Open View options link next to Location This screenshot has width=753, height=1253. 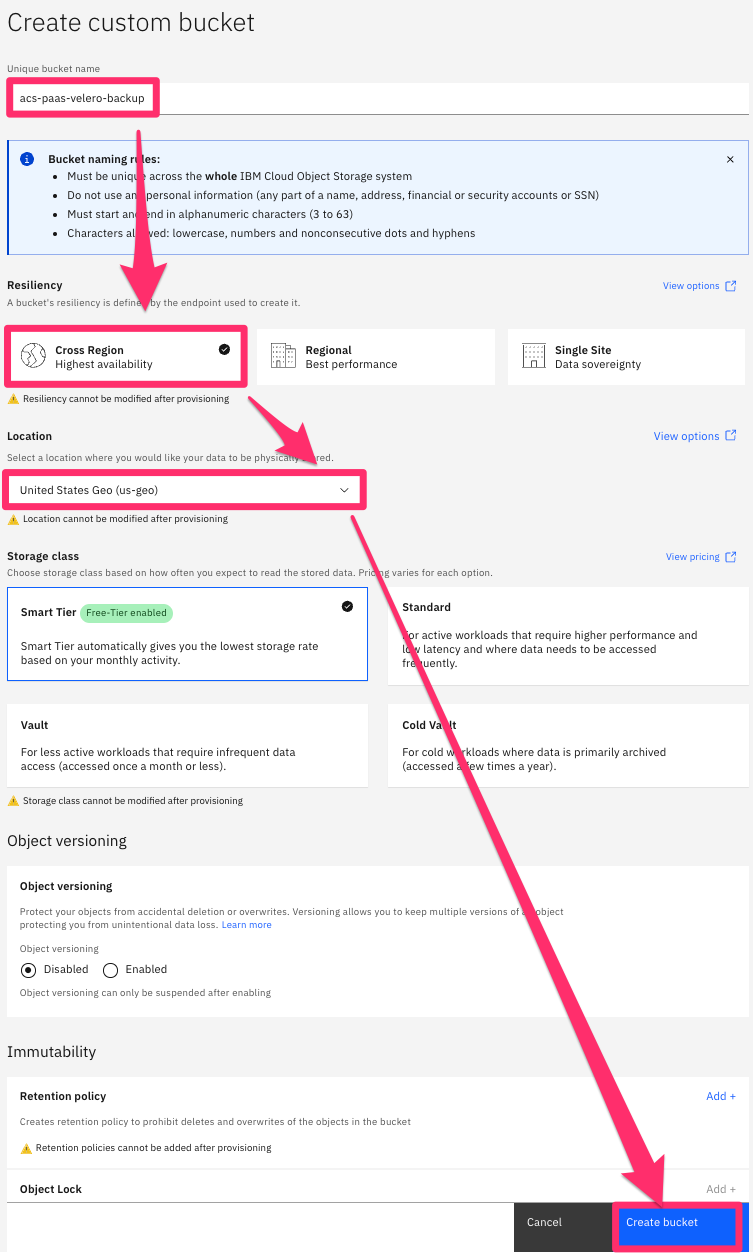(x=686, y=436)
